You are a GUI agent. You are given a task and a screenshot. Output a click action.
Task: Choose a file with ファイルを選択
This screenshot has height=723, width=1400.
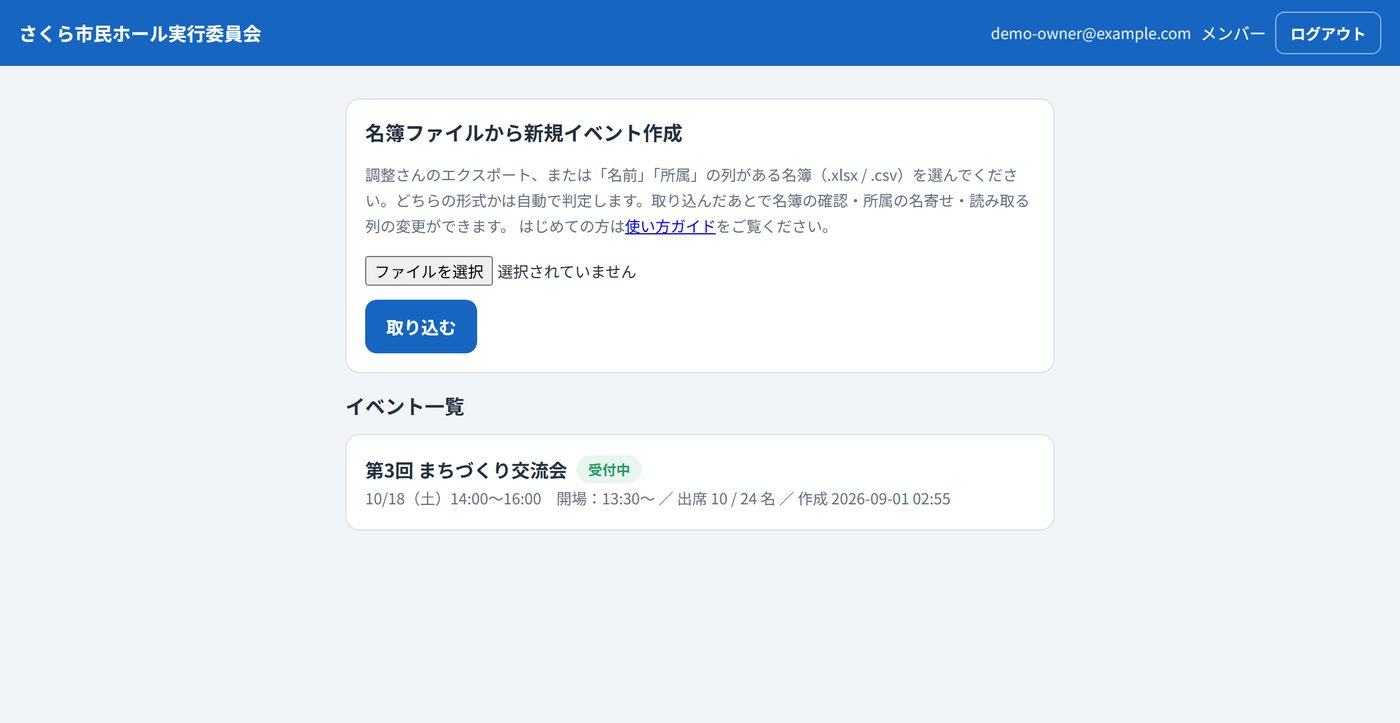click(429, 271)
